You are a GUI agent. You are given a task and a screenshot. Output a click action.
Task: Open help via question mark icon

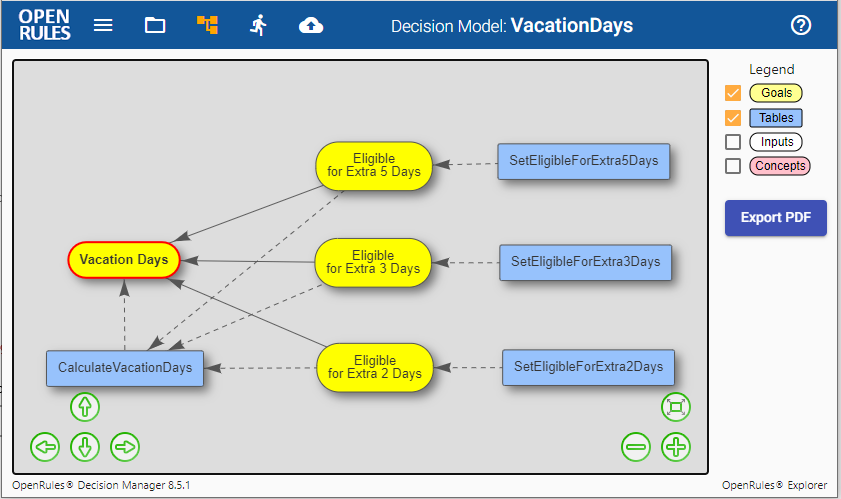pos(801,25)
